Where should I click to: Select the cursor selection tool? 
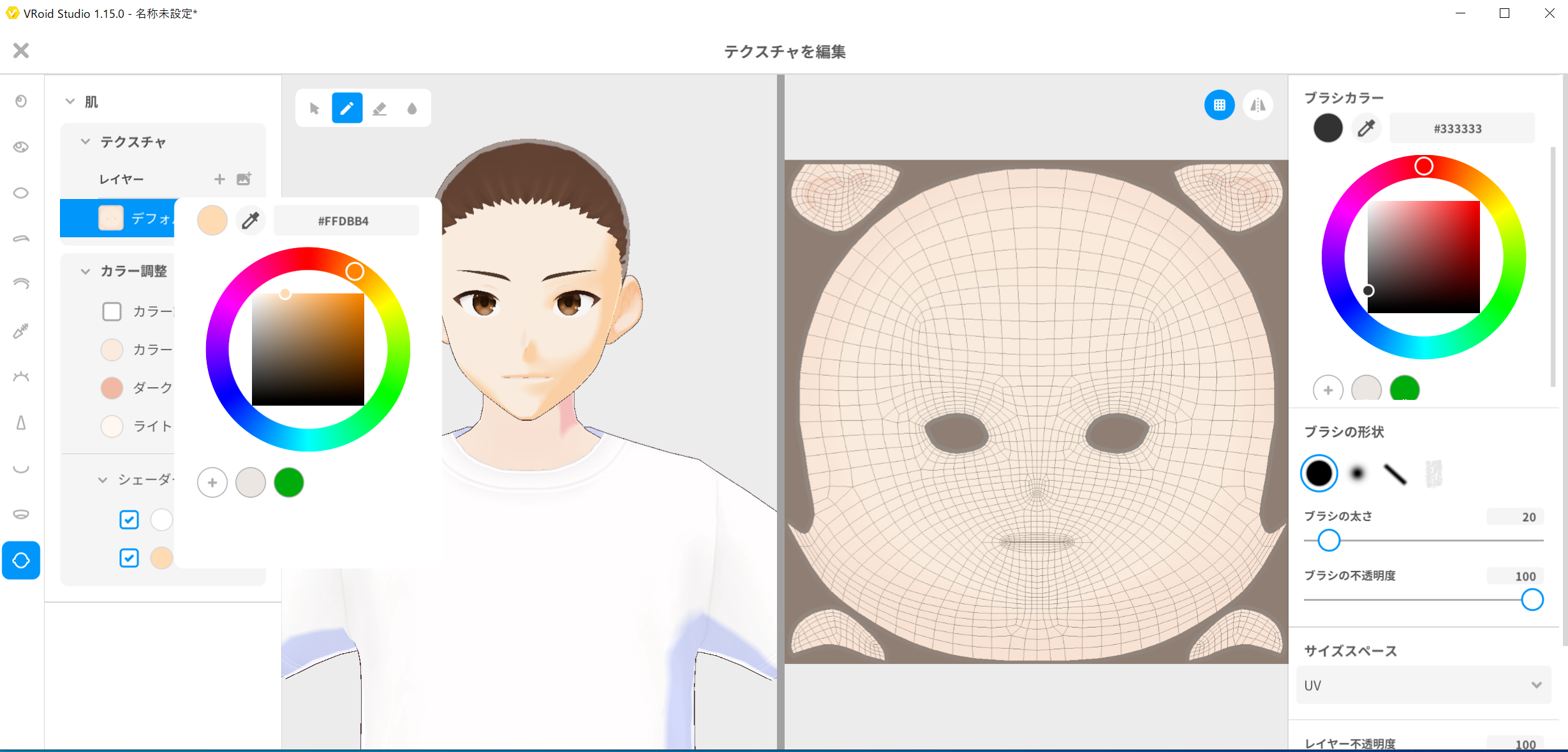click(x=314, y=108)
